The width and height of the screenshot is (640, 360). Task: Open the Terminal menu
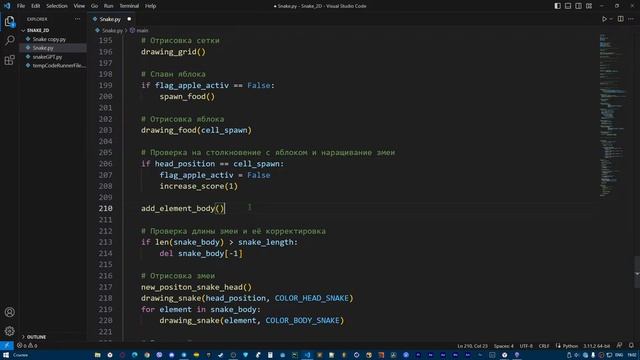tap(129, 6)
